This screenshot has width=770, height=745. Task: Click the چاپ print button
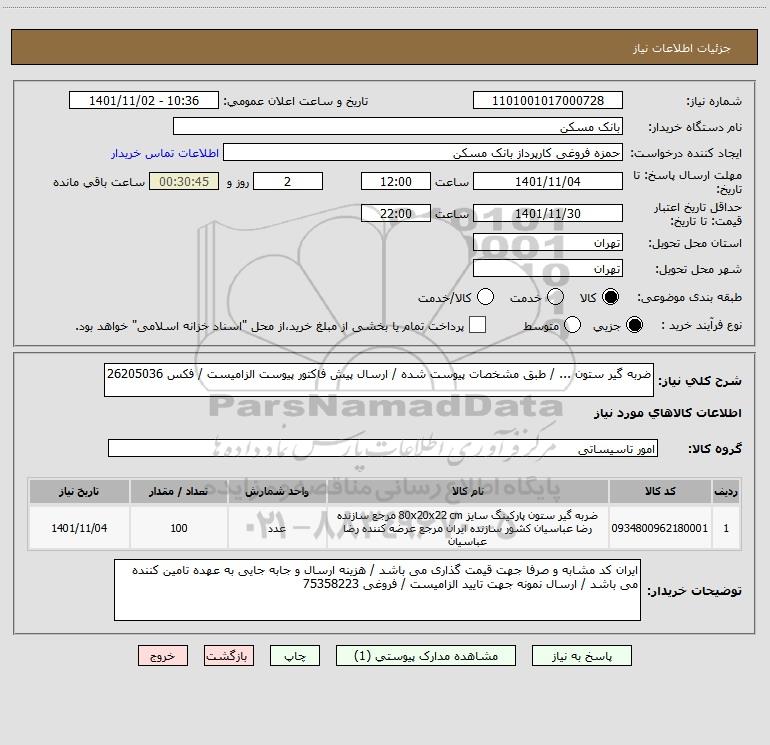[x=295, y=656]
